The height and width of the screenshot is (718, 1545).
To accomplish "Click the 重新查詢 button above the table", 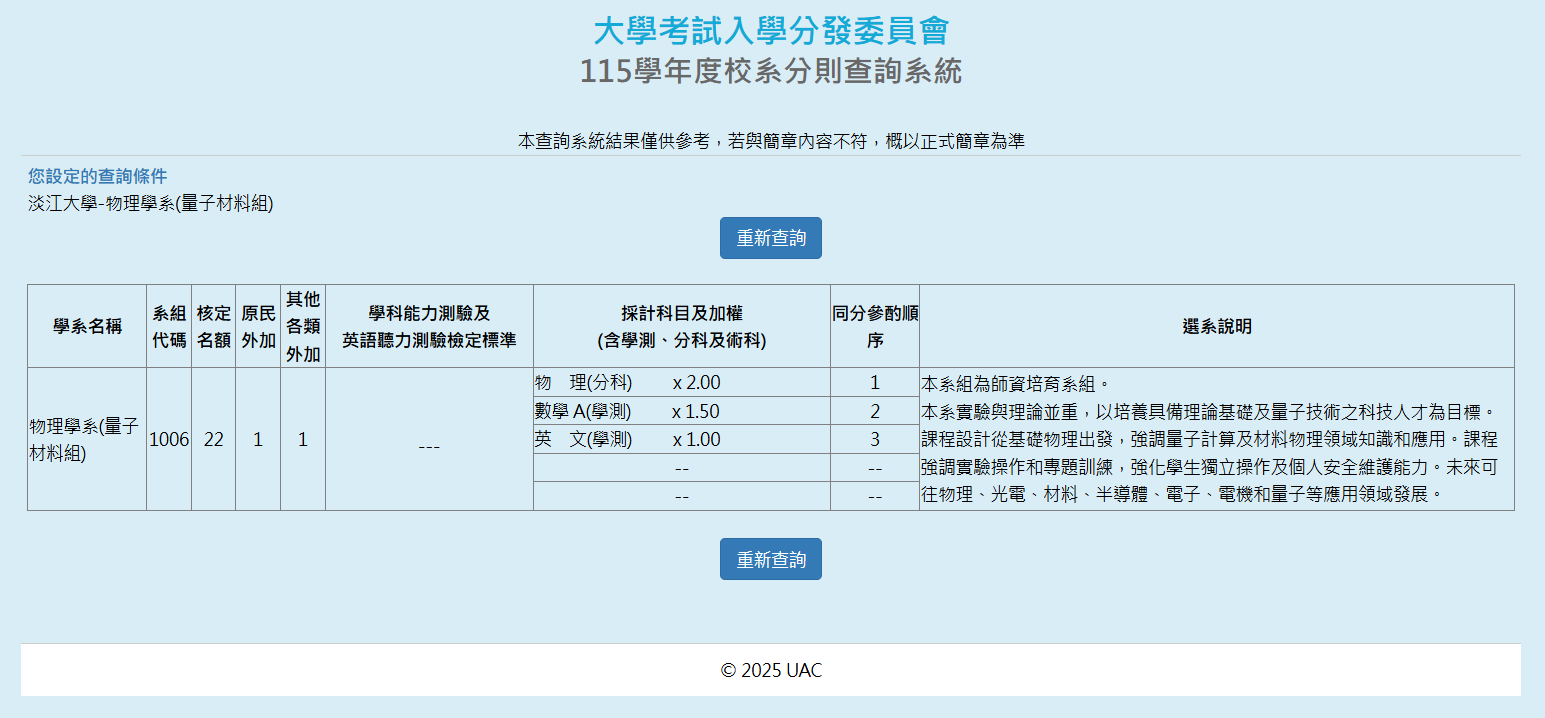I will point(770,238).
